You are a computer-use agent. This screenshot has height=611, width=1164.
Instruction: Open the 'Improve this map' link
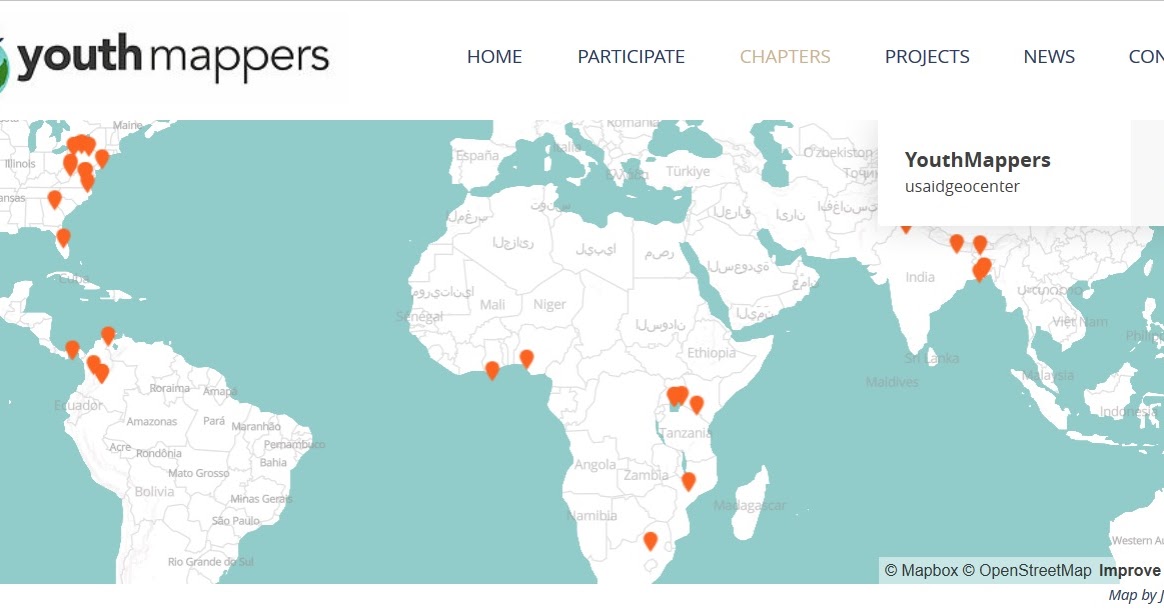pos(1128,570)
